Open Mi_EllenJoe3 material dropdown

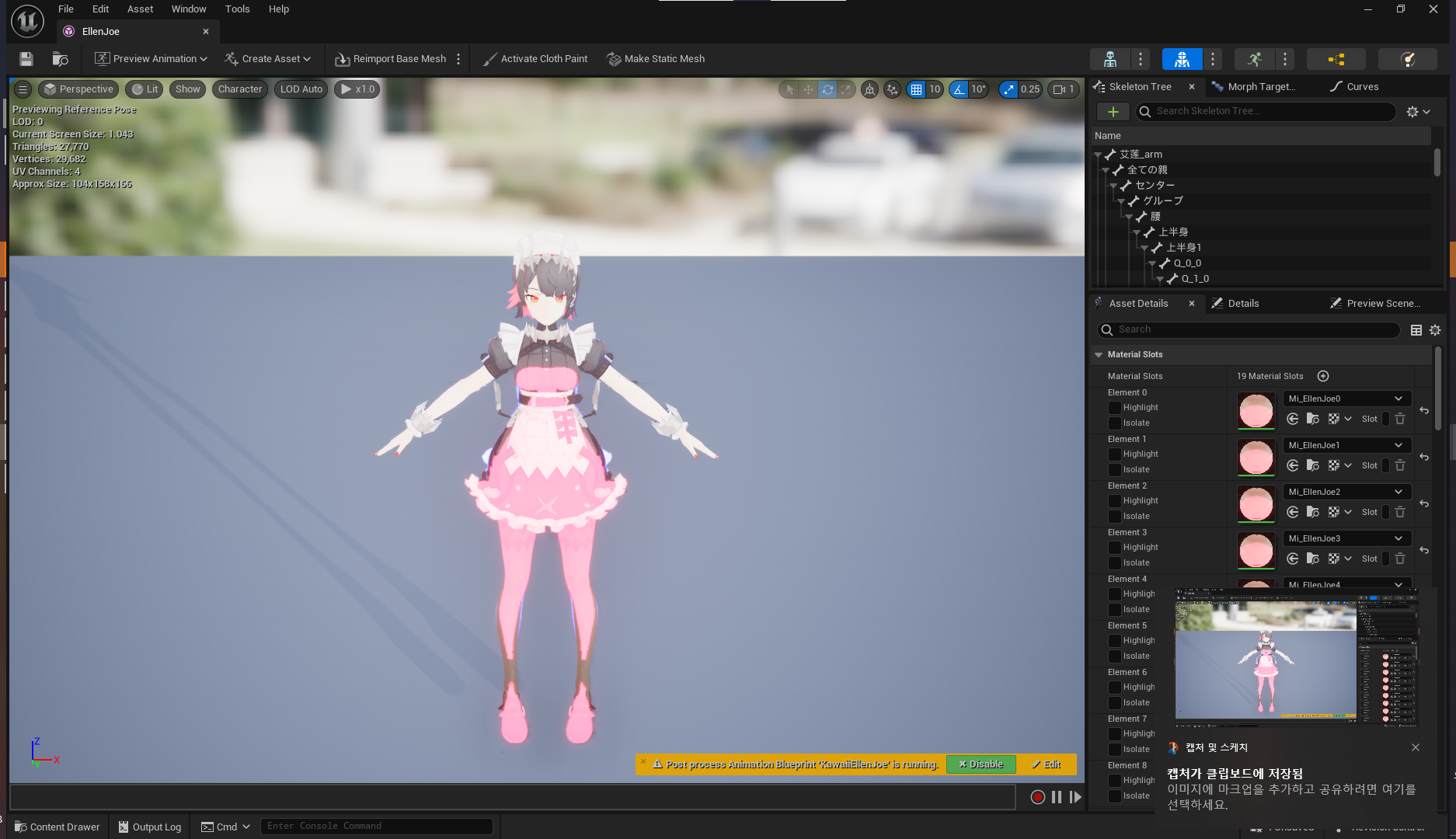click(x=1346, y=538)
